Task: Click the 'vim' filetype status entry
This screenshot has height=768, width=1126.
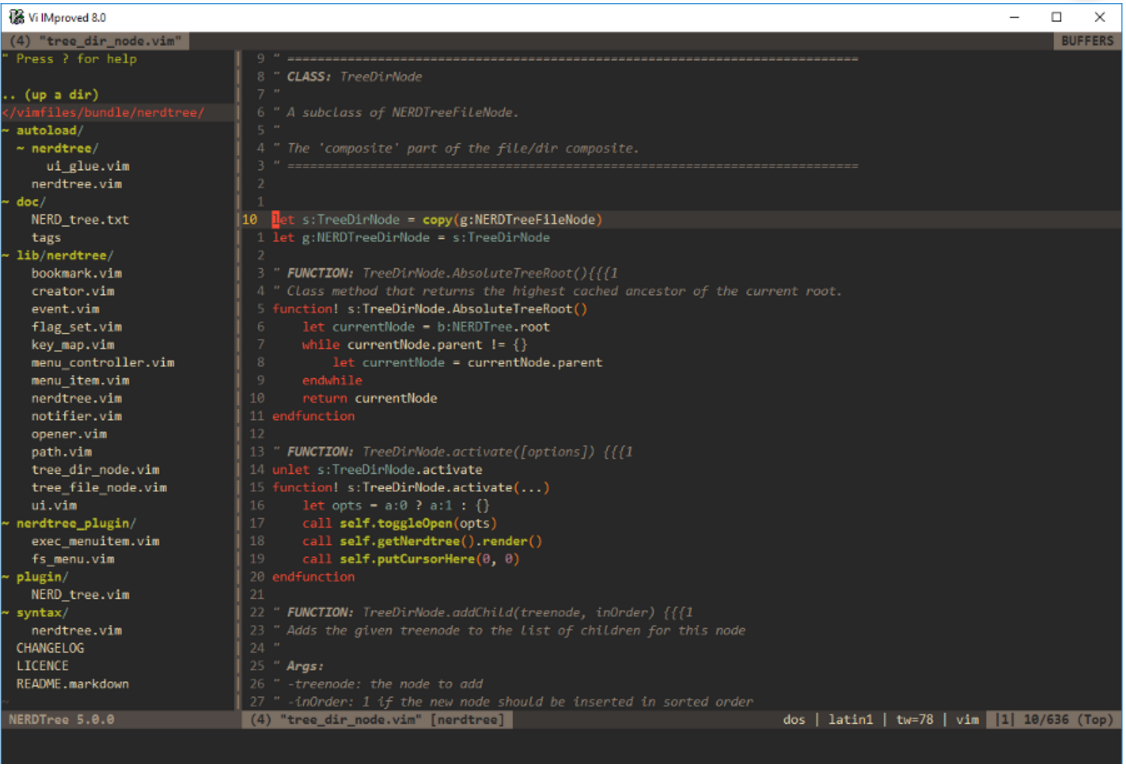Action: click(967, 720)
